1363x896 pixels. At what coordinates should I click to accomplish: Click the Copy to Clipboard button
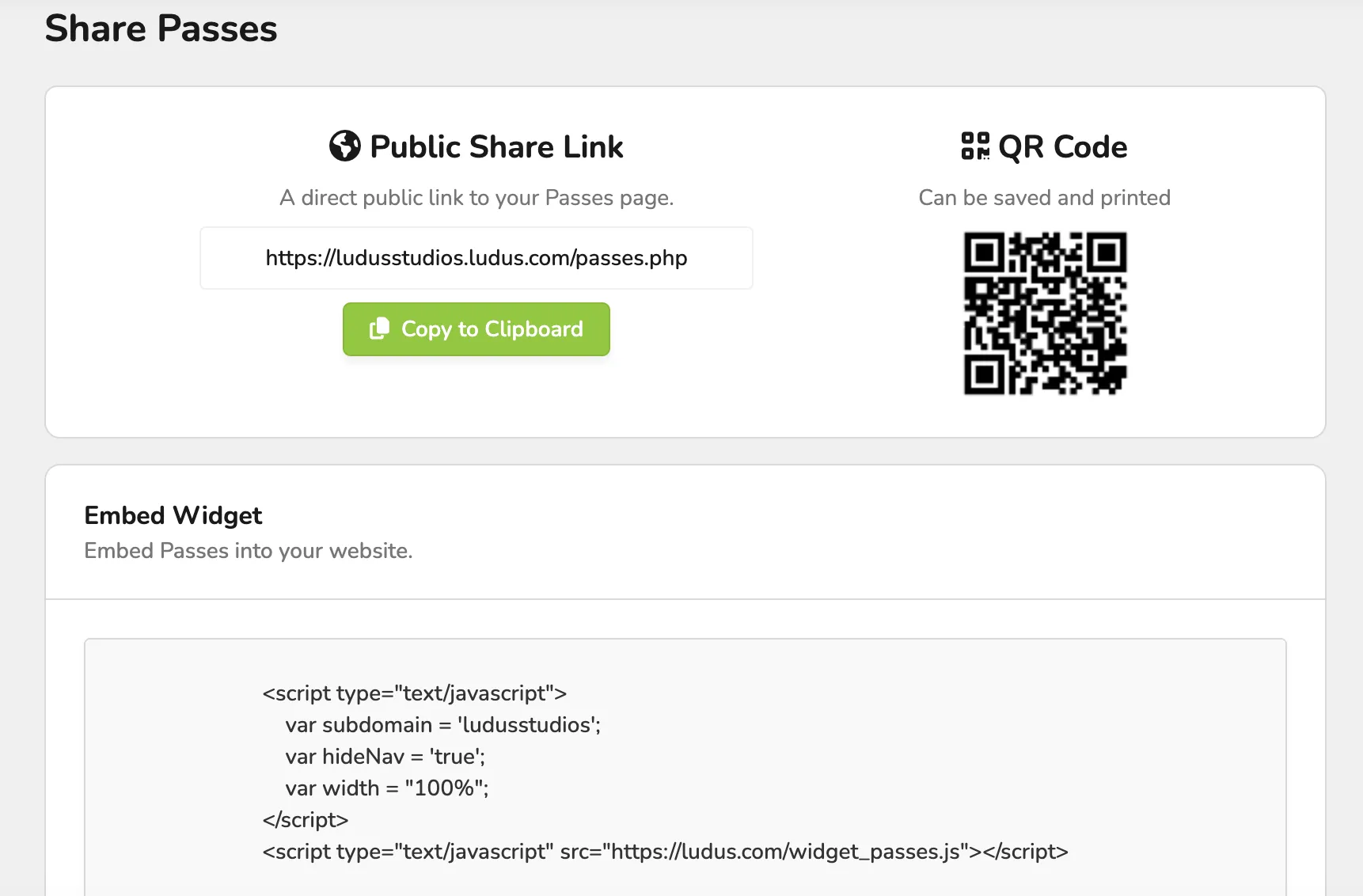click(476, 329)
